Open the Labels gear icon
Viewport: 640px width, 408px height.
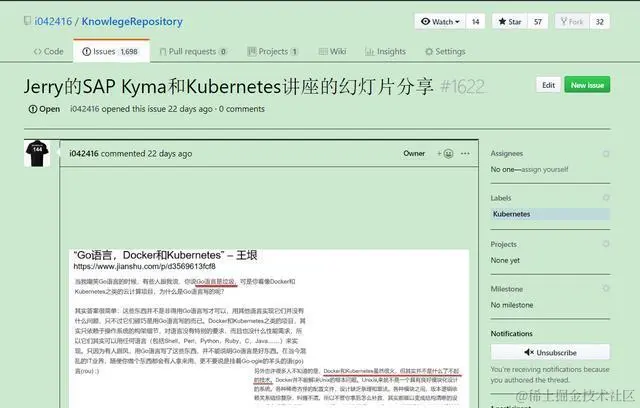point(606,197)
